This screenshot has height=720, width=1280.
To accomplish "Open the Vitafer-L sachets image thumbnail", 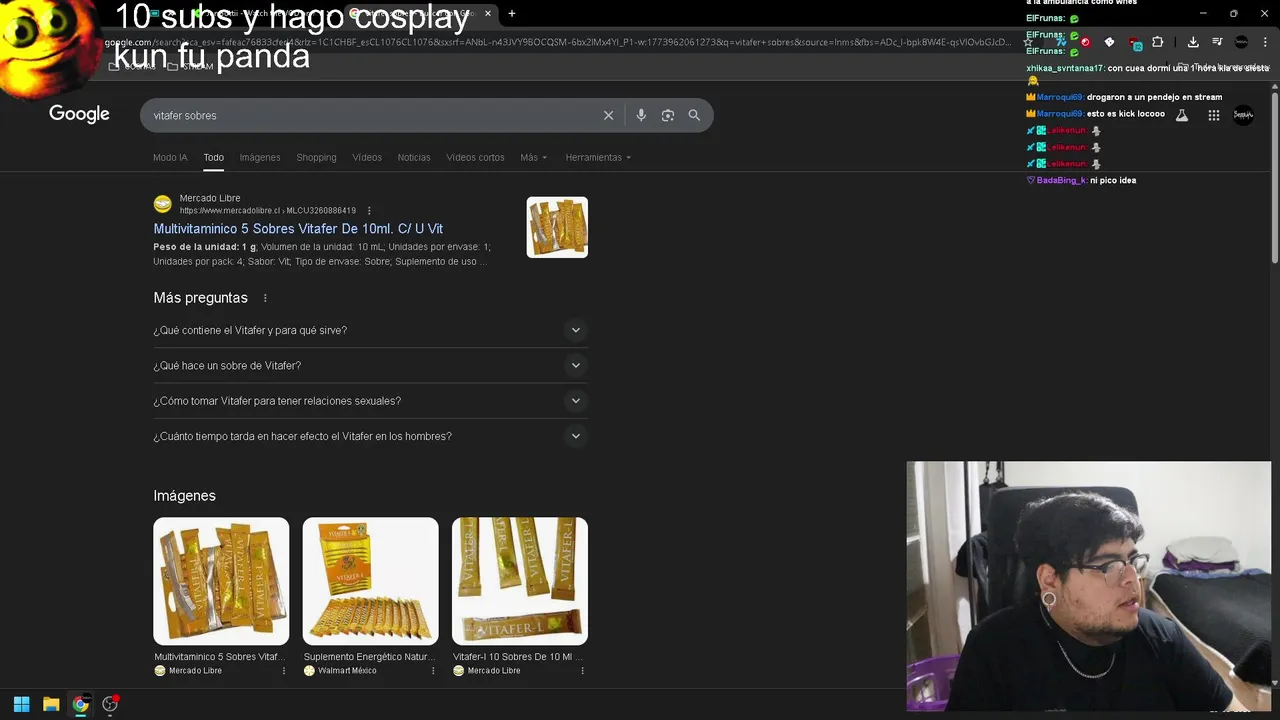I will 520,581.
